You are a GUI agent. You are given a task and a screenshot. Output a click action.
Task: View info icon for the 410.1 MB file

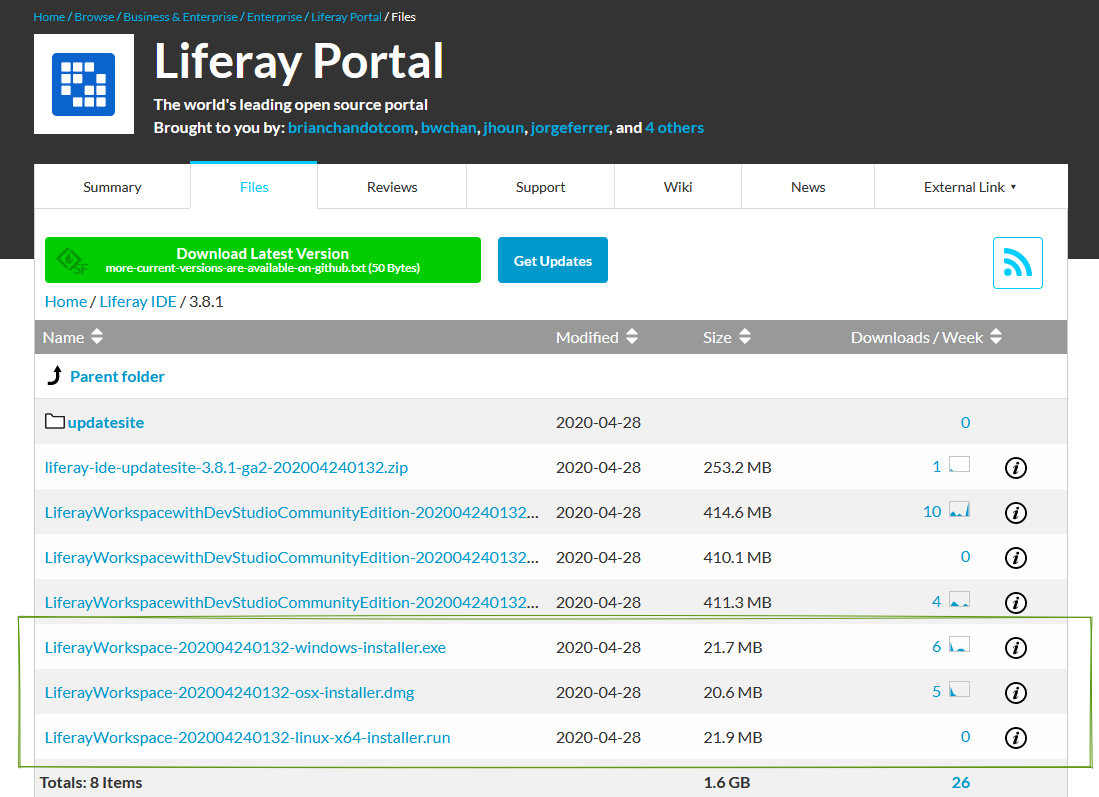click(x=1016, y=557)
